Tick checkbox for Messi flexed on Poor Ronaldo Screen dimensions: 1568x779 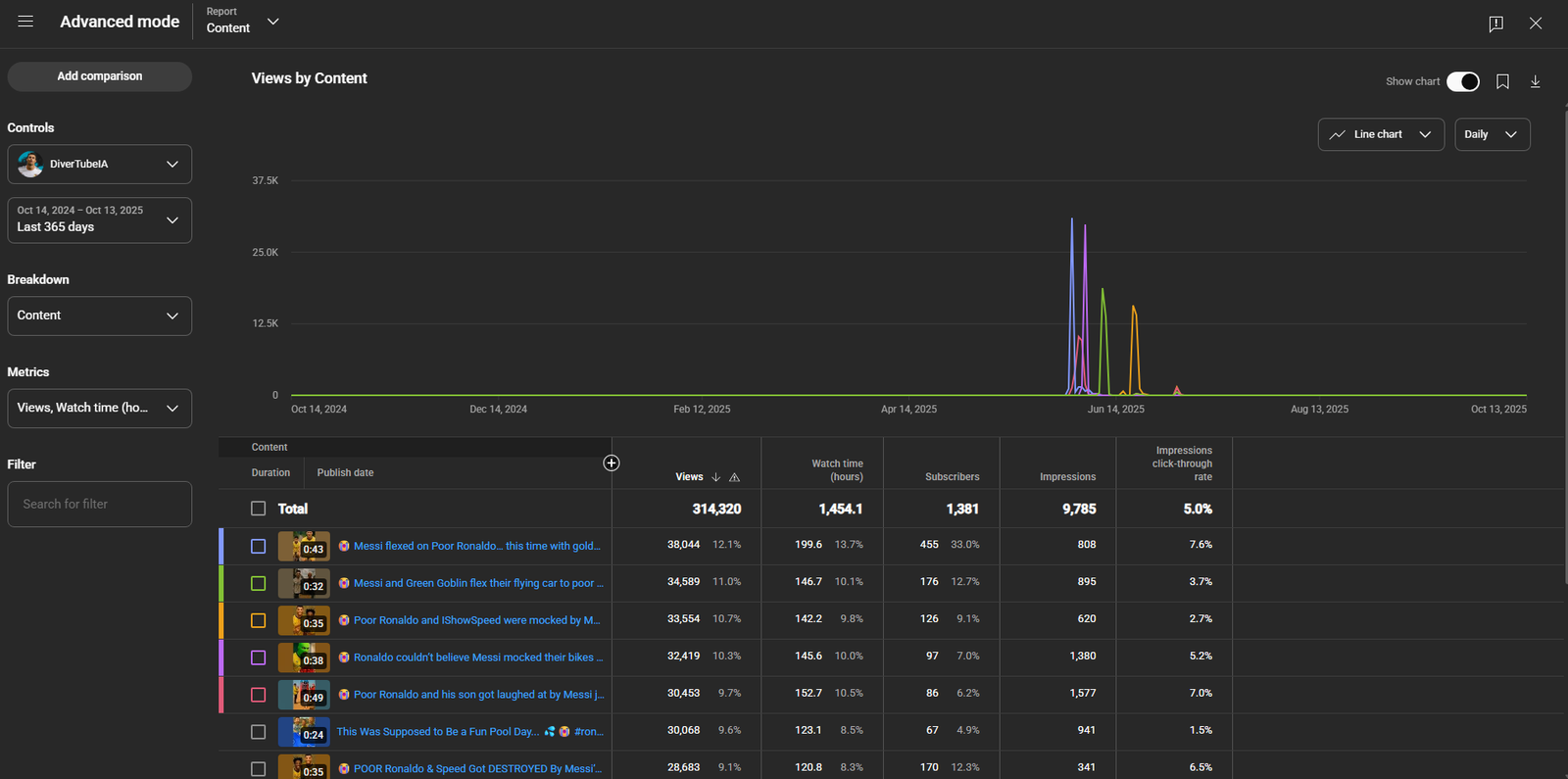258,546
